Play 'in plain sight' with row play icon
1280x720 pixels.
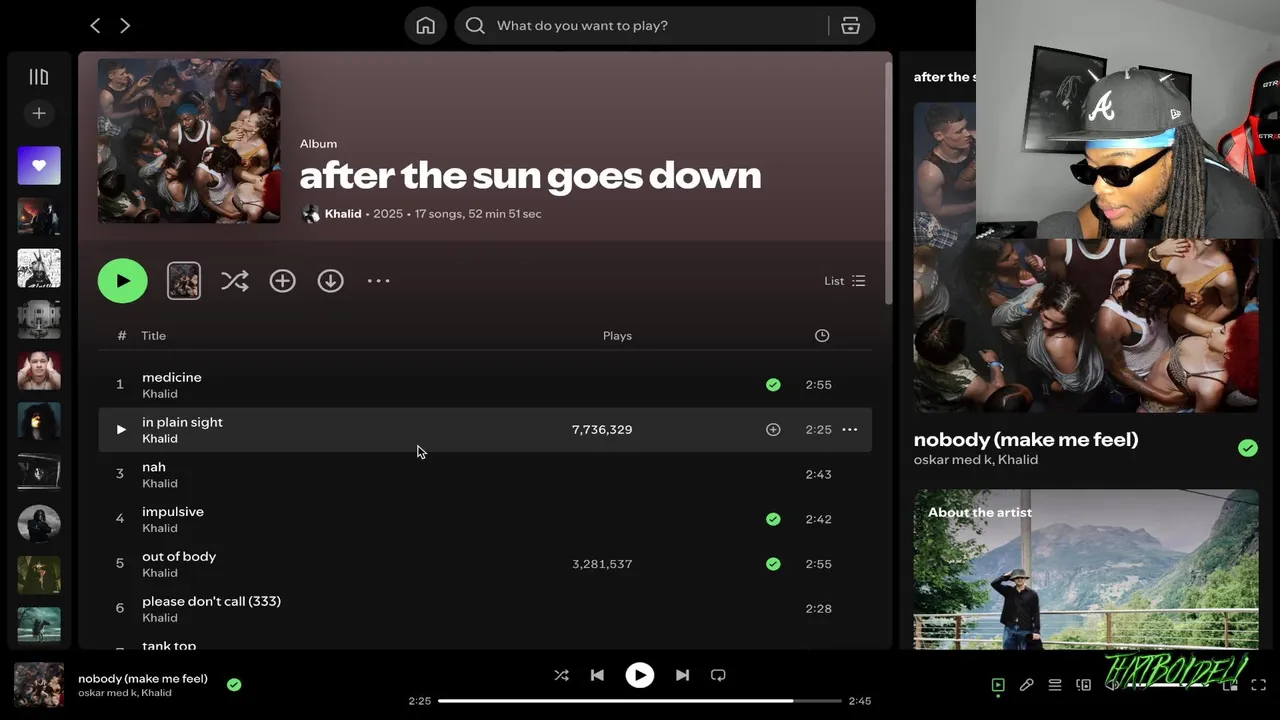(x=121, y=430)
